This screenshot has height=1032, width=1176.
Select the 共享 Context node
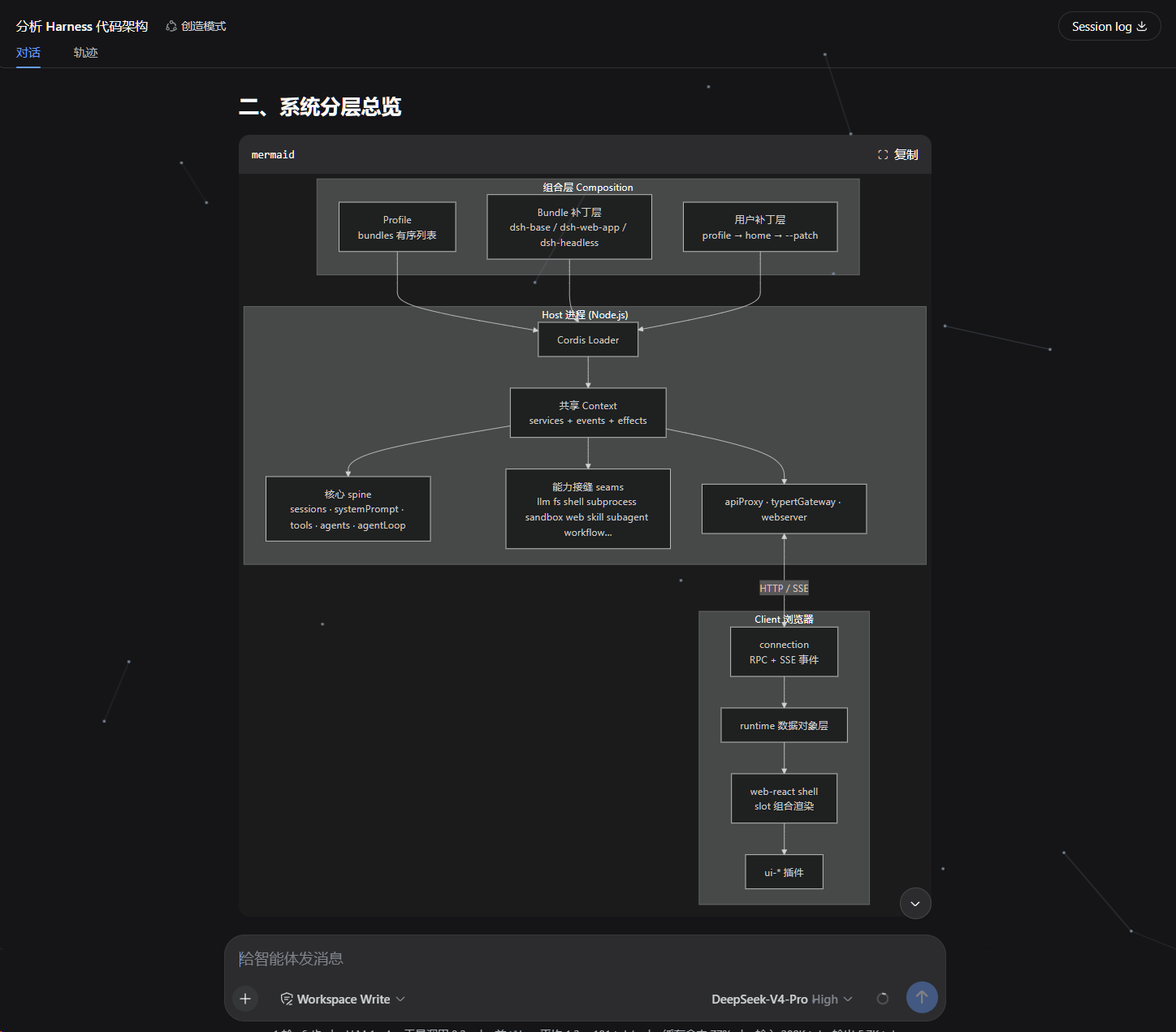[588, 412]
